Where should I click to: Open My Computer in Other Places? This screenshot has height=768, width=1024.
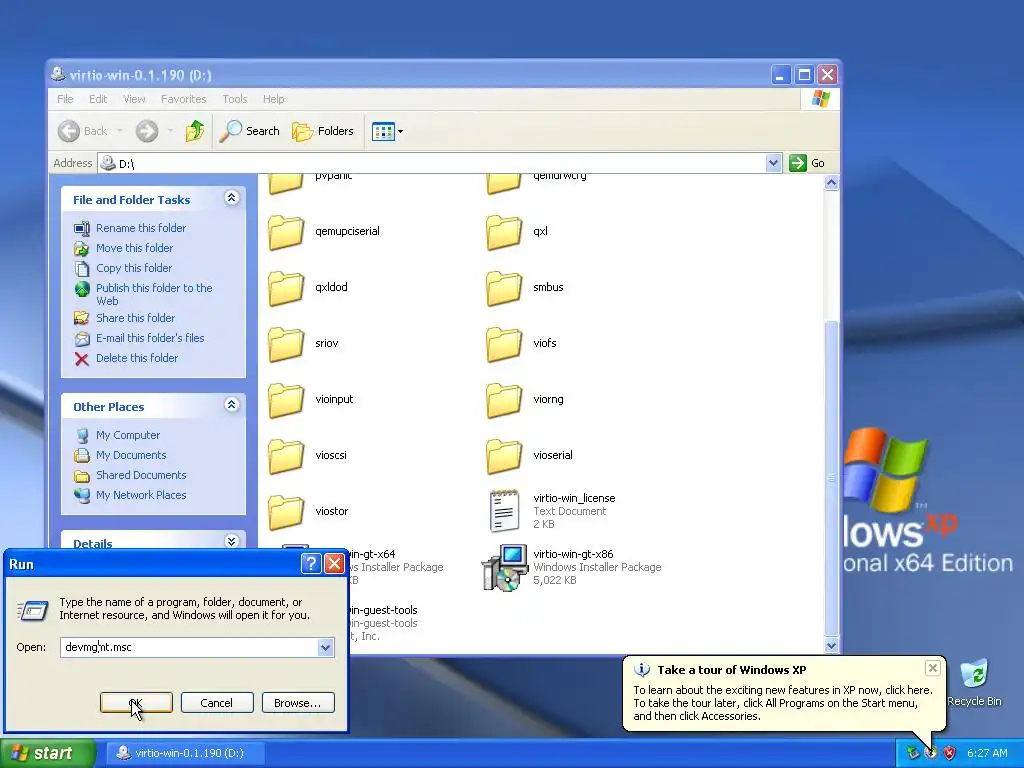[x=128, y=436]
